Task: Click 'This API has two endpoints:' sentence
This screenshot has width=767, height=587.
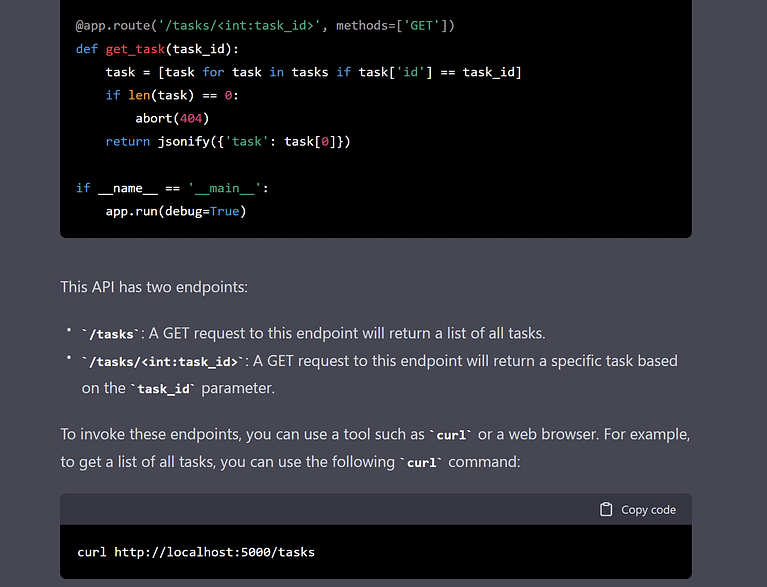Action: (x=154, y=287)
